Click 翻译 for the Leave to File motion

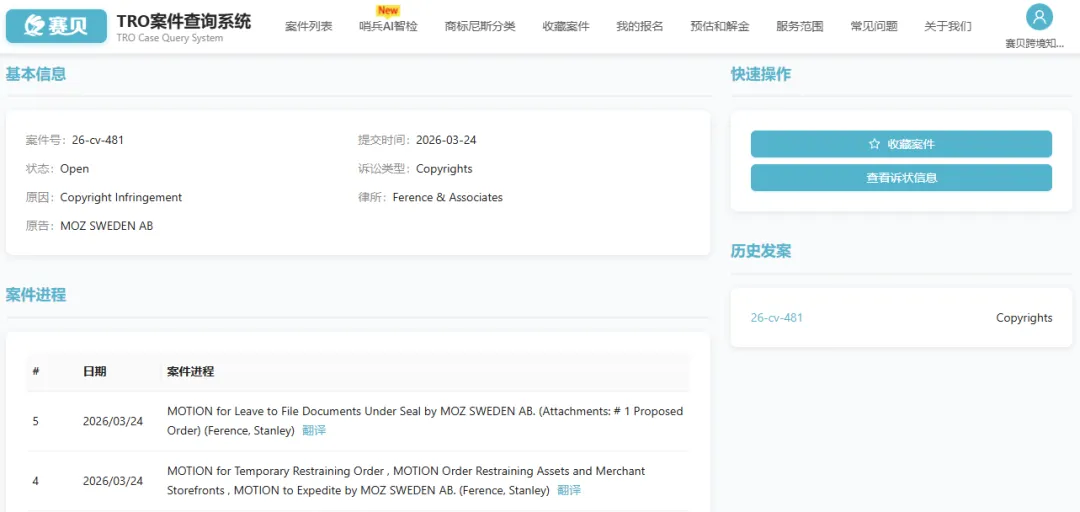click(x=314, y=431)
